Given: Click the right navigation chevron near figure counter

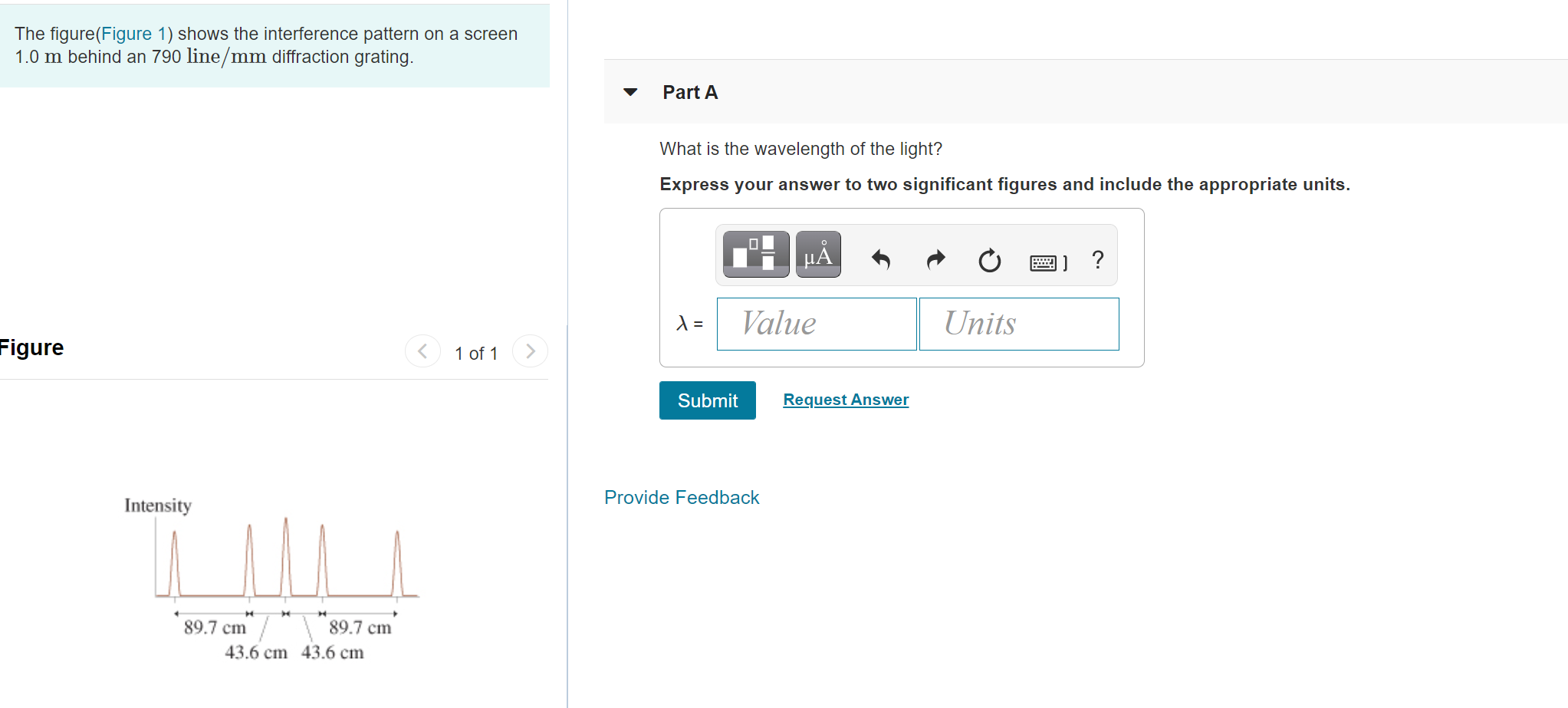Looking at the screenshot, I should pyautogui.click(x=530, y=351).
